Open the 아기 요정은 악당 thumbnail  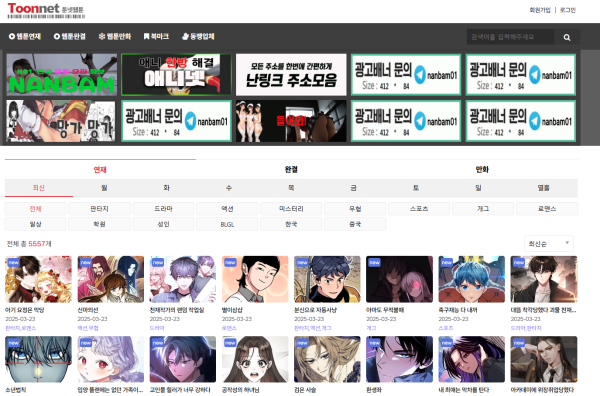(x=38, y=279)
